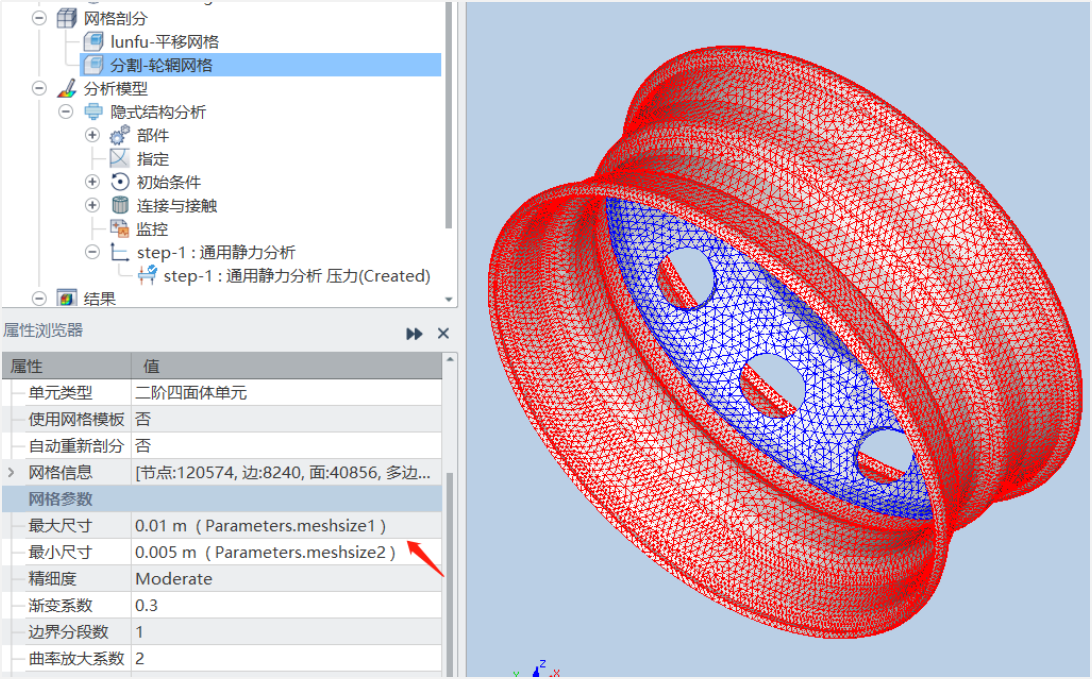1092x680 pixels.
Task: Select lunfu-平移网格 in the tree
Action: tap(164, 42)
